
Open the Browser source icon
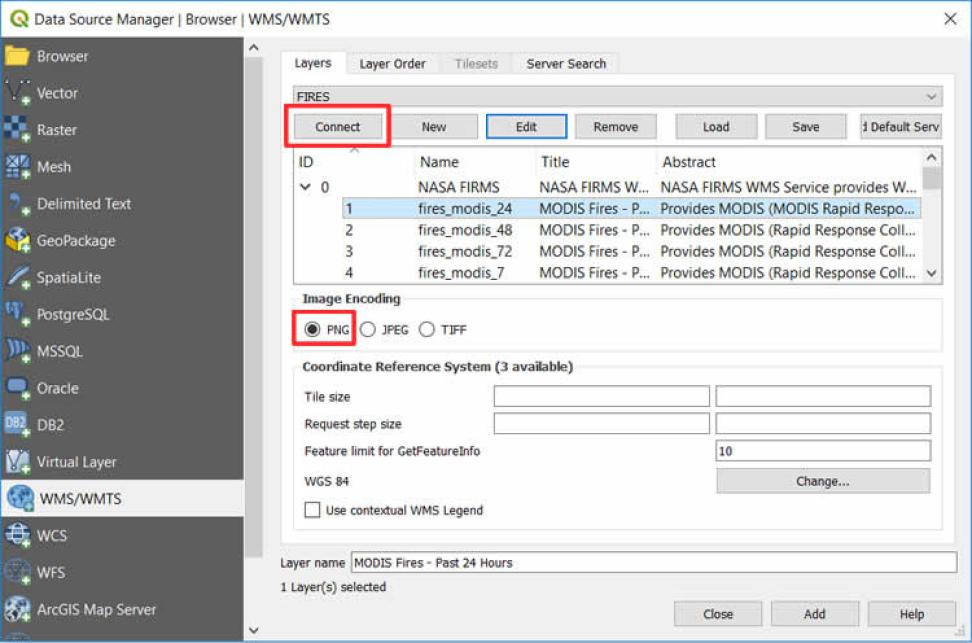[17, 56]
